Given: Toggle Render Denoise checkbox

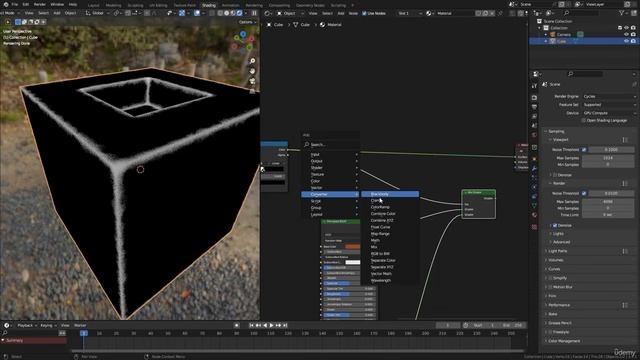Looking at the screenshot, I should [555, 225].
